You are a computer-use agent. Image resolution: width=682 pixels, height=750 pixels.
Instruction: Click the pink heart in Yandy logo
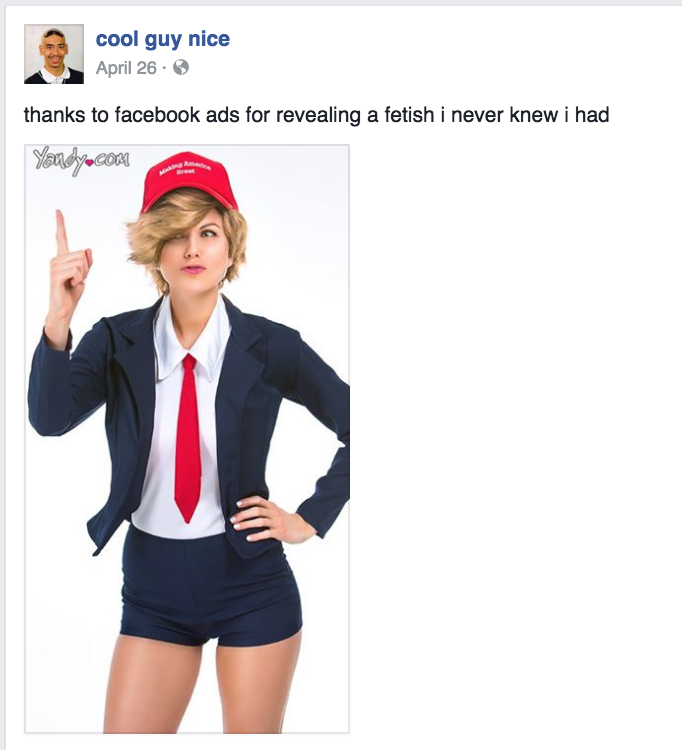click(88, 163)
